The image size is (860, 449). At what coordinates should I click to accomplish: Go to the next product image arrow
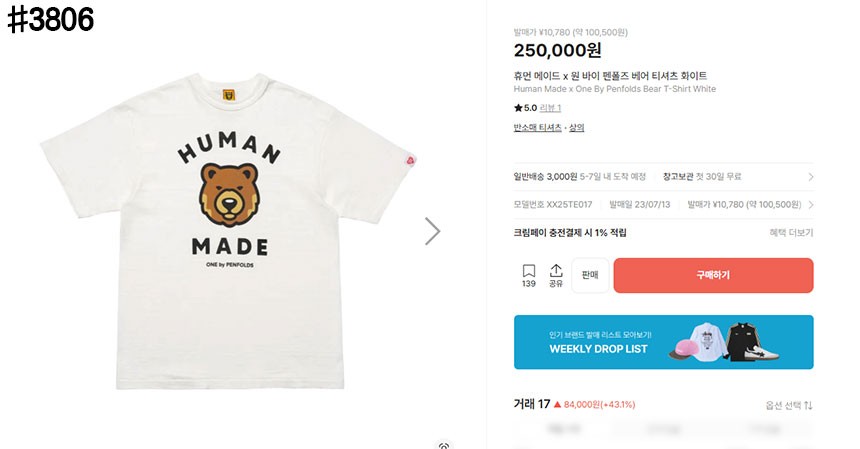432,231
